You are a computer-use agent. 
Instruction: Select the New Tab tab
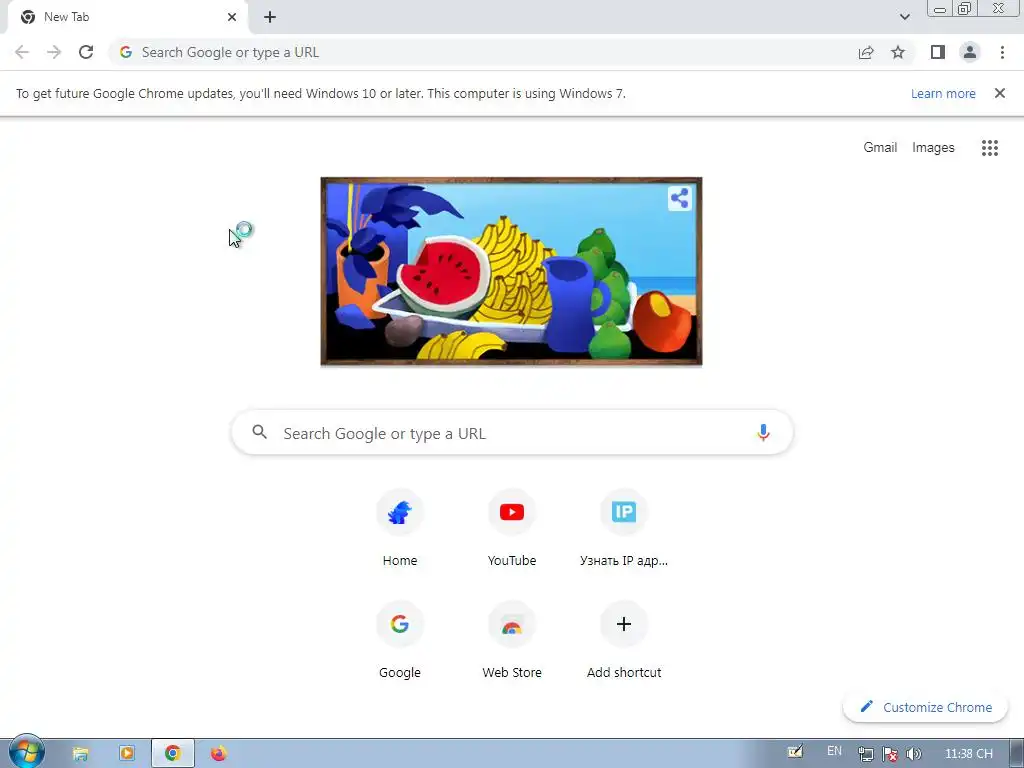(127, 17)
